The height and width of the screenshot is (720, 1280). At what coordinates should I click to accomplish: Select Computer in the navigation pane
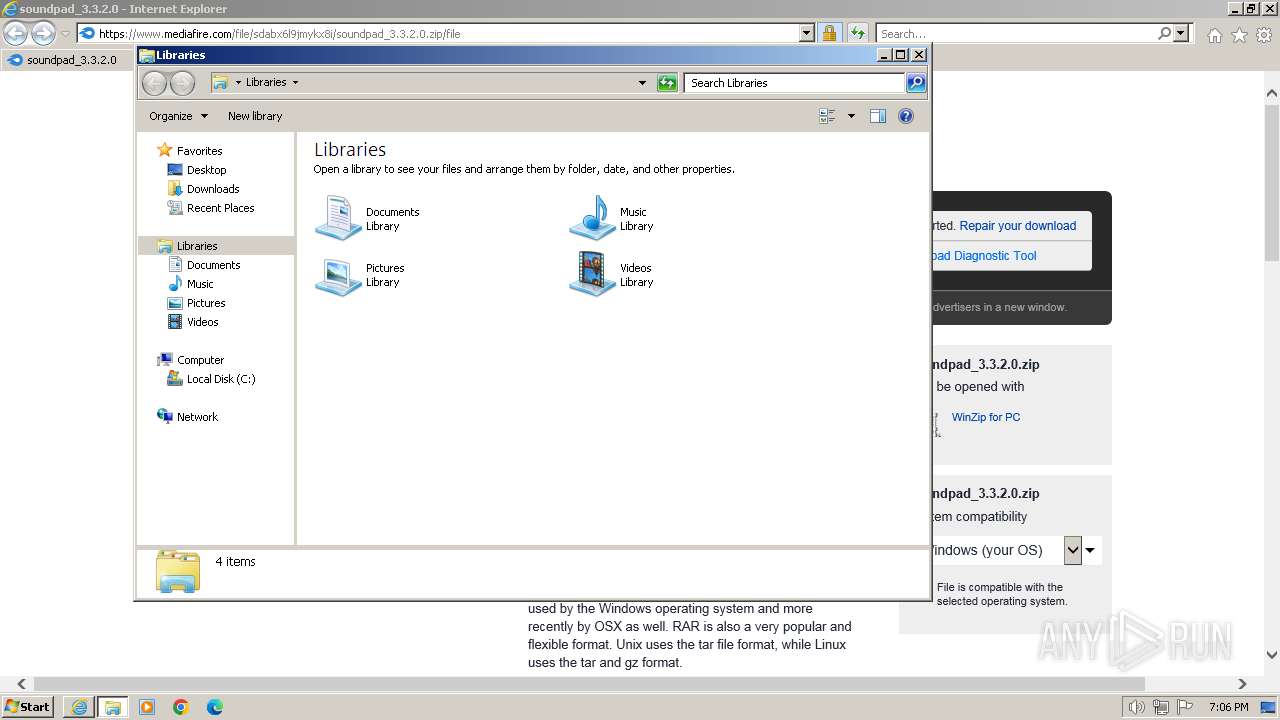pyautogui.click(x=200, y=360)
